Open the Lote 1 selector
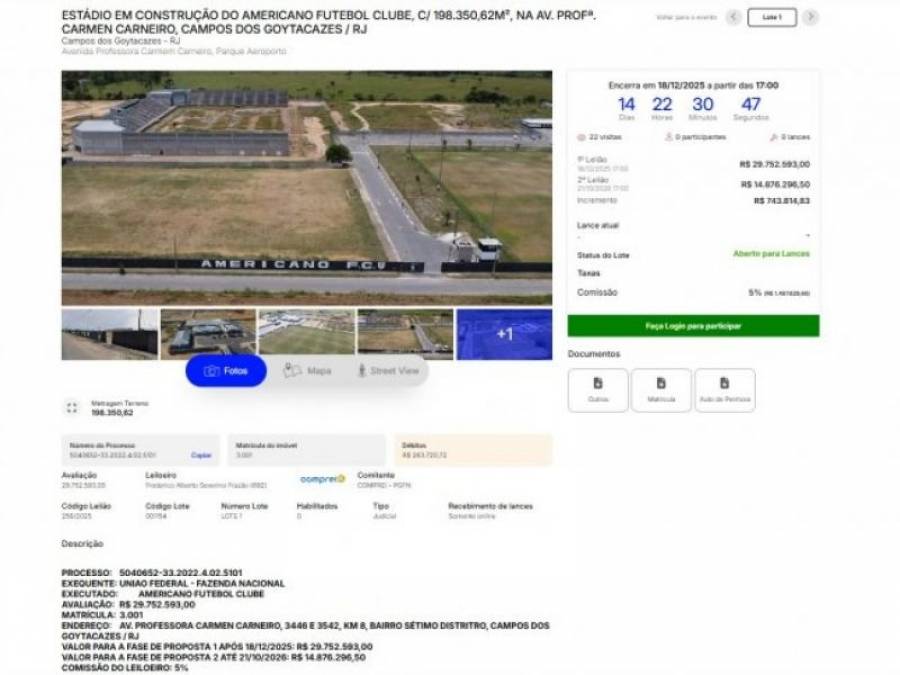This screenshot has width=900, height=675. tap(772, 17)
